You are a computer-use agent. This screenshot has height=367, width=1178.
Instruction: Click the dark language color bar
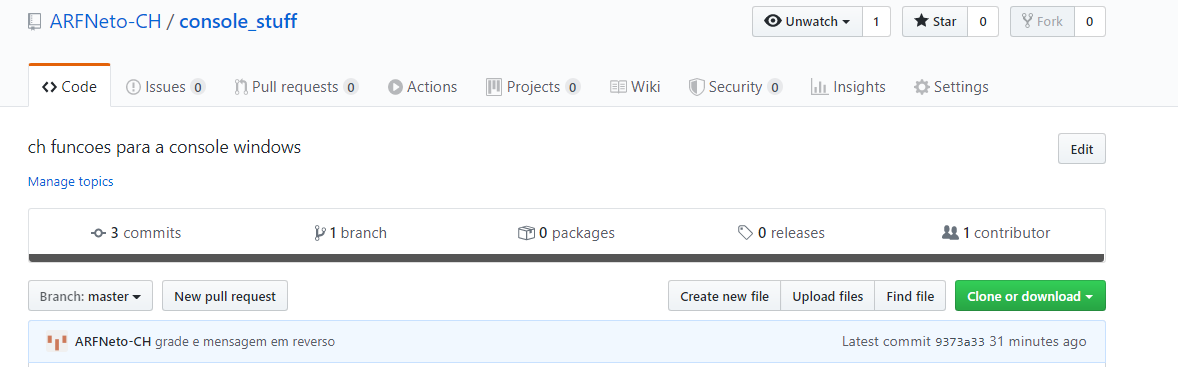(566, 258)
